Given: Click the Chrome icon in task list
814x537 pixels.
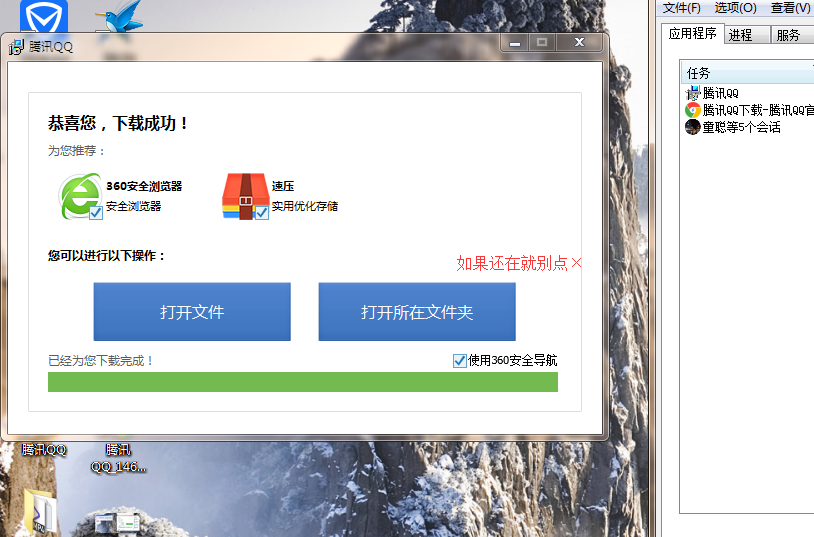Looking at the screenshot, I should tap(693, 110).
